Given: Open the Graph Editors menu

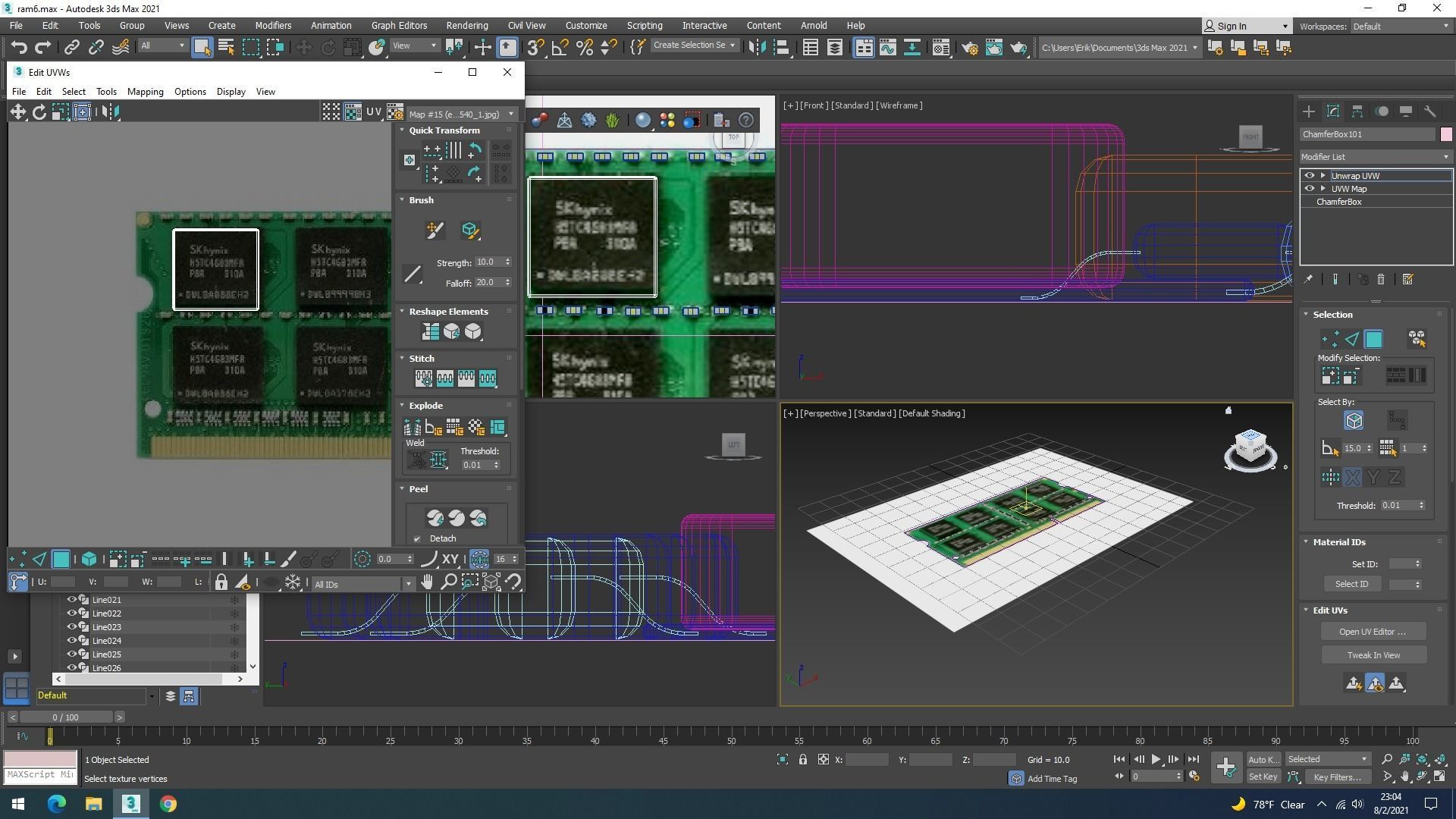Looking at the screenshot, I should point(399,25).
